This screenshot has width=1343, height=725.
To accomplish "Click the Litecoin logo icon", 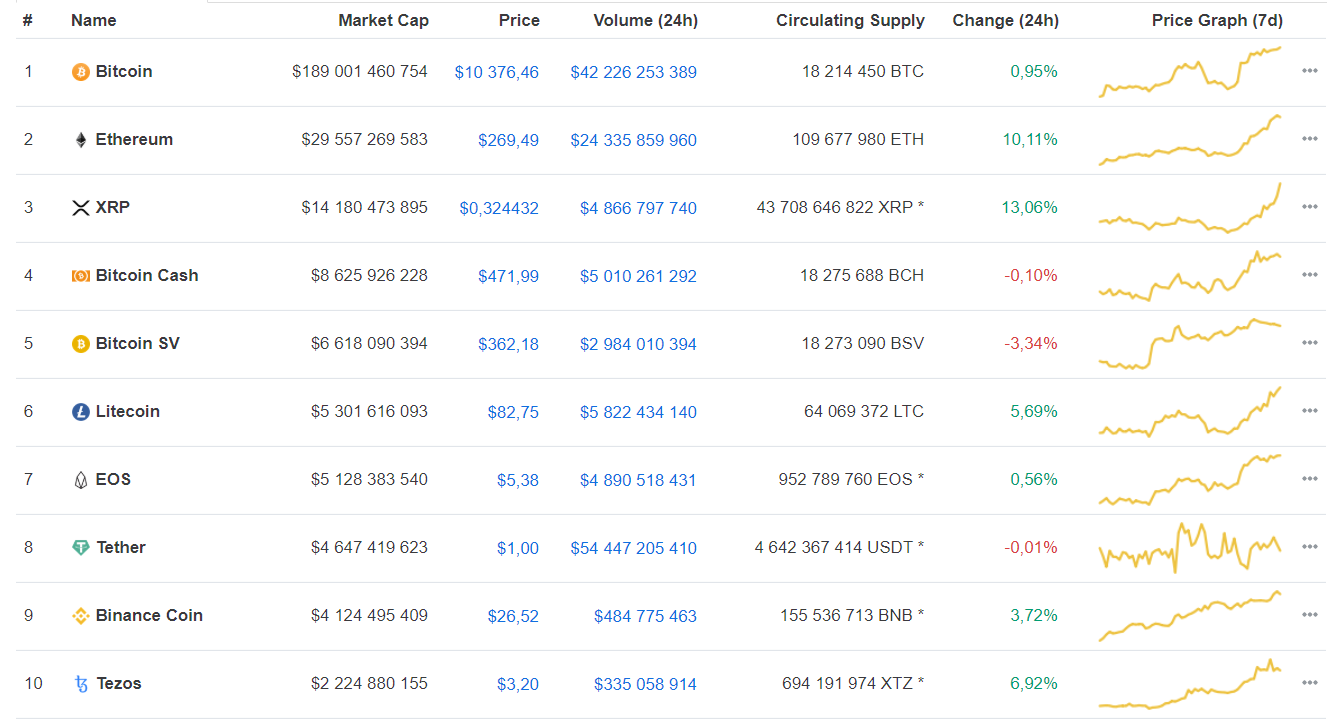I will click(81, 412).
